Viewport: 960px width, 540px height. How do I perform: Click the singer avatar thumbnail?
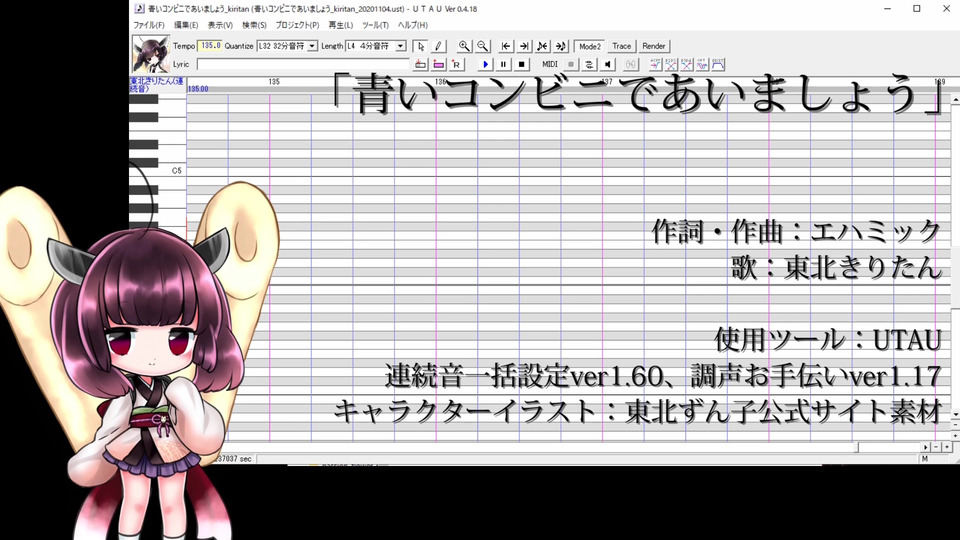coord(151,54)
